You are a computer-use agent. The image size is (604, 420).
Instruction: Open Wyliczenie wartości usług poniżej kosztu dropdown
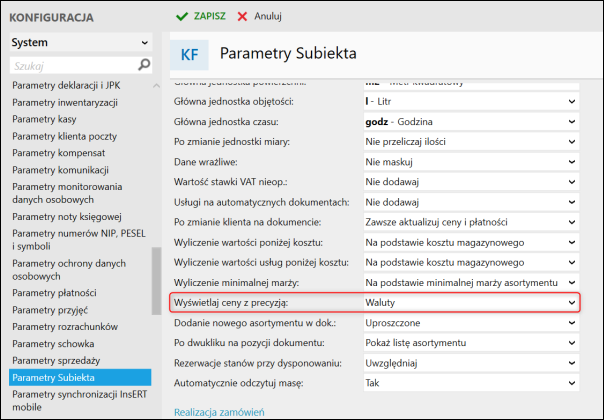tap(471, 262)
